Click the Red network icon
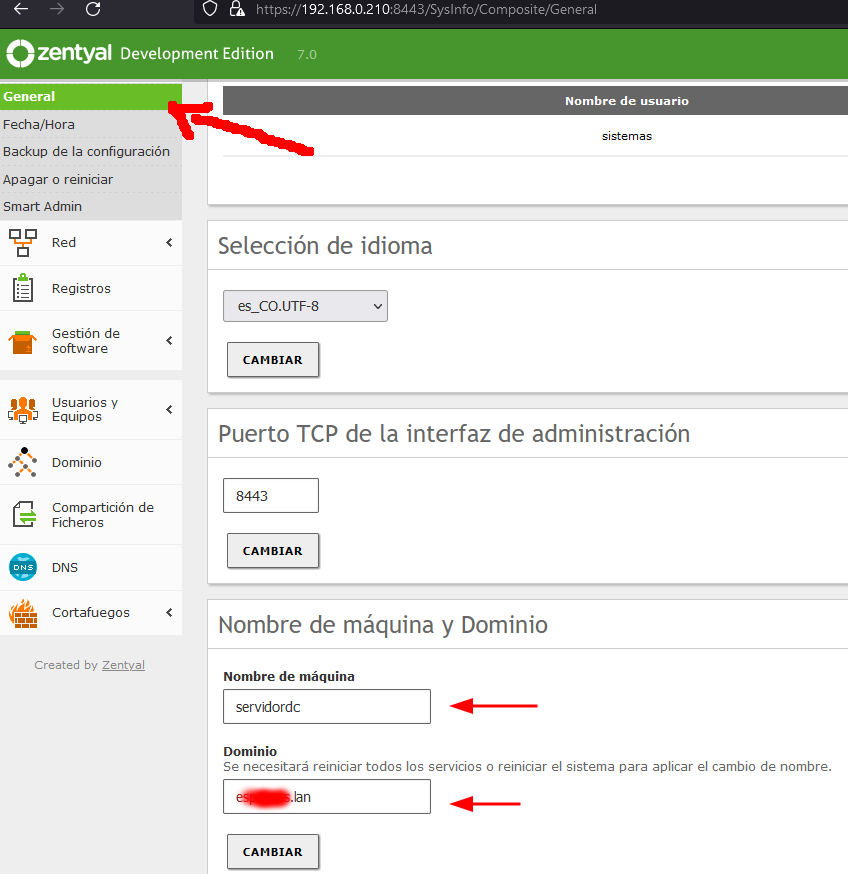 (23, 242)
